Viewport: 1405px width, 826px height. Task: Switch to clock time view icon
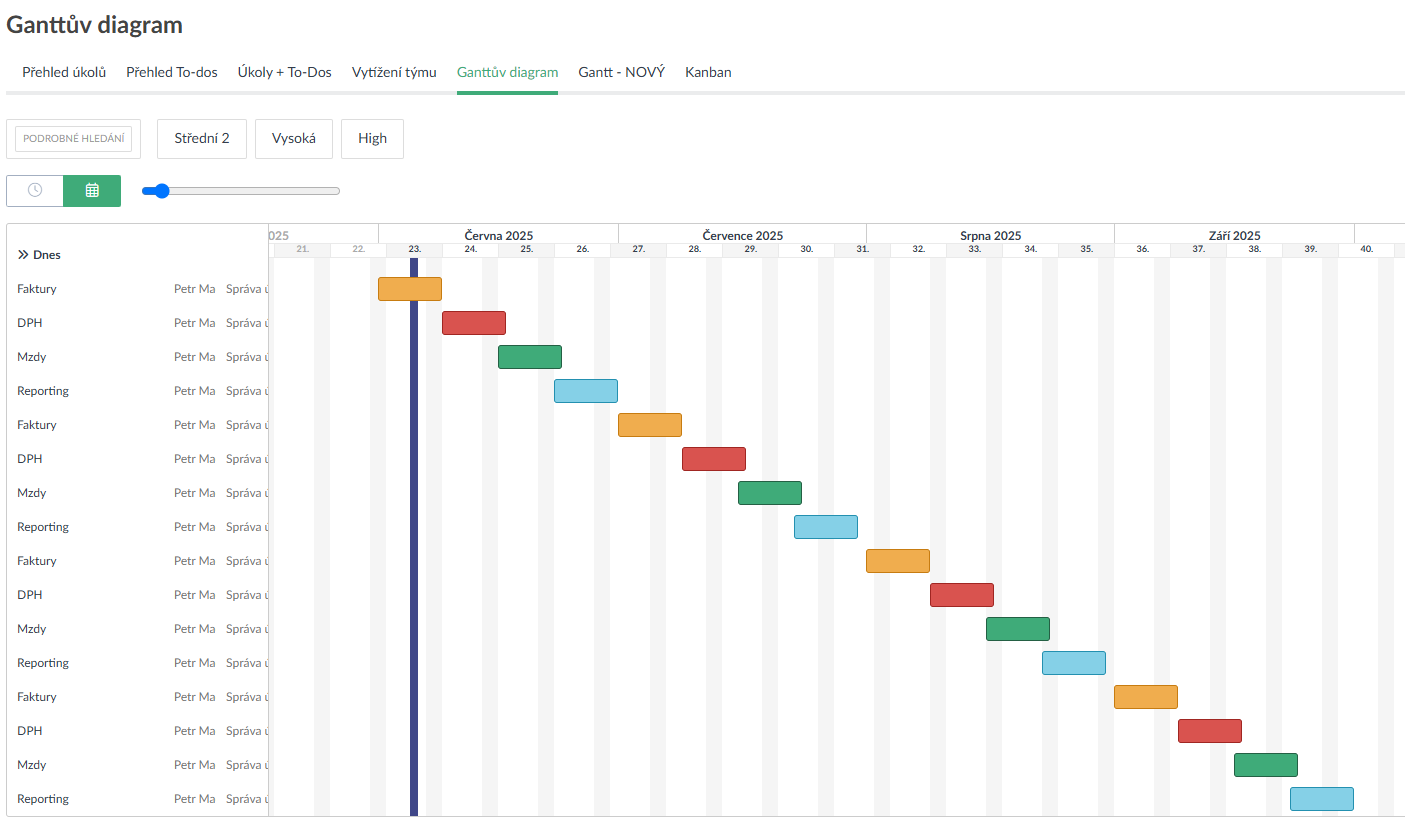(35, 190)
